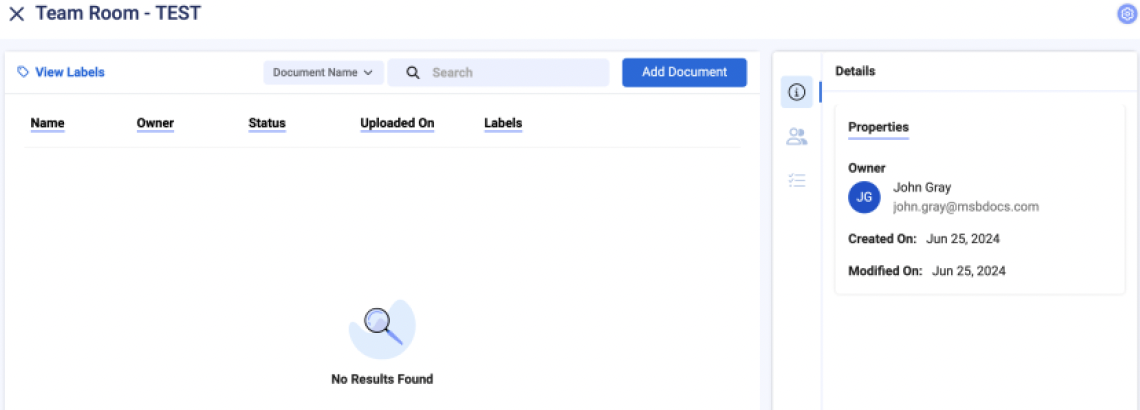Click the search magnifier icon
Image resolution: width=1140 pixels, height=410 pixels.
[412, 73]
